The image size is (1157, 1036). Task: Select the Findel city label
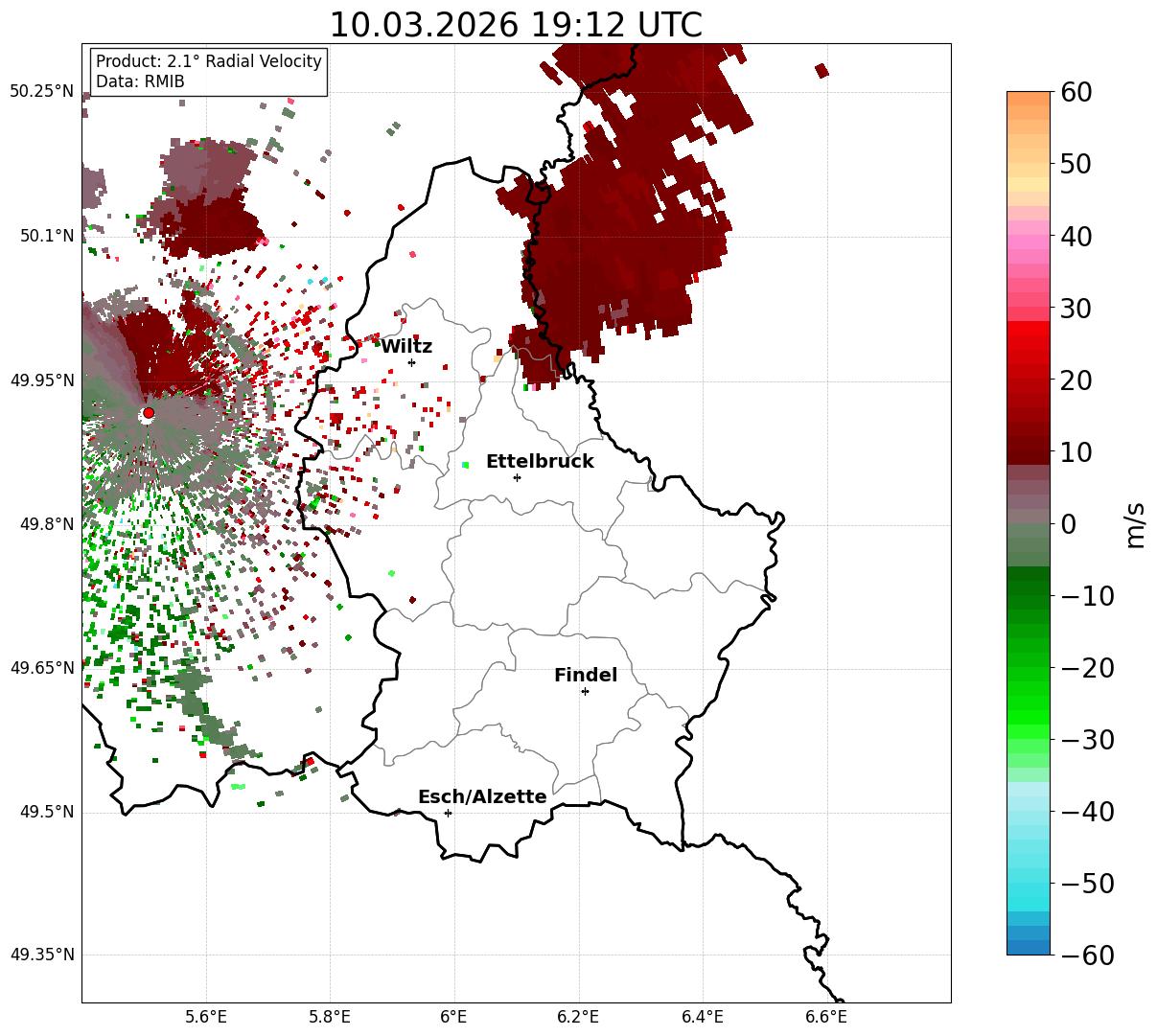click(x=586, y=675)
